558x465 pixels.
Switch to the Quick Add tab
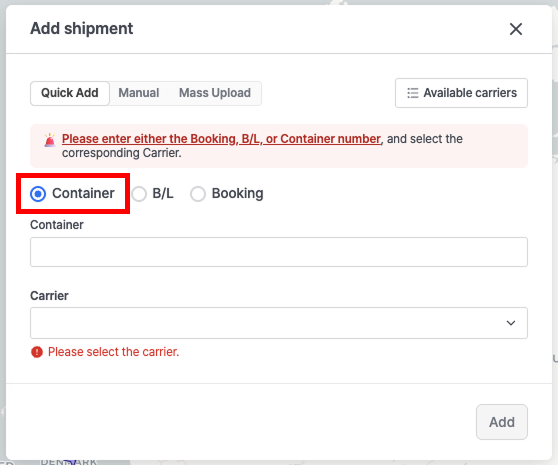click(x=70, y=93)
